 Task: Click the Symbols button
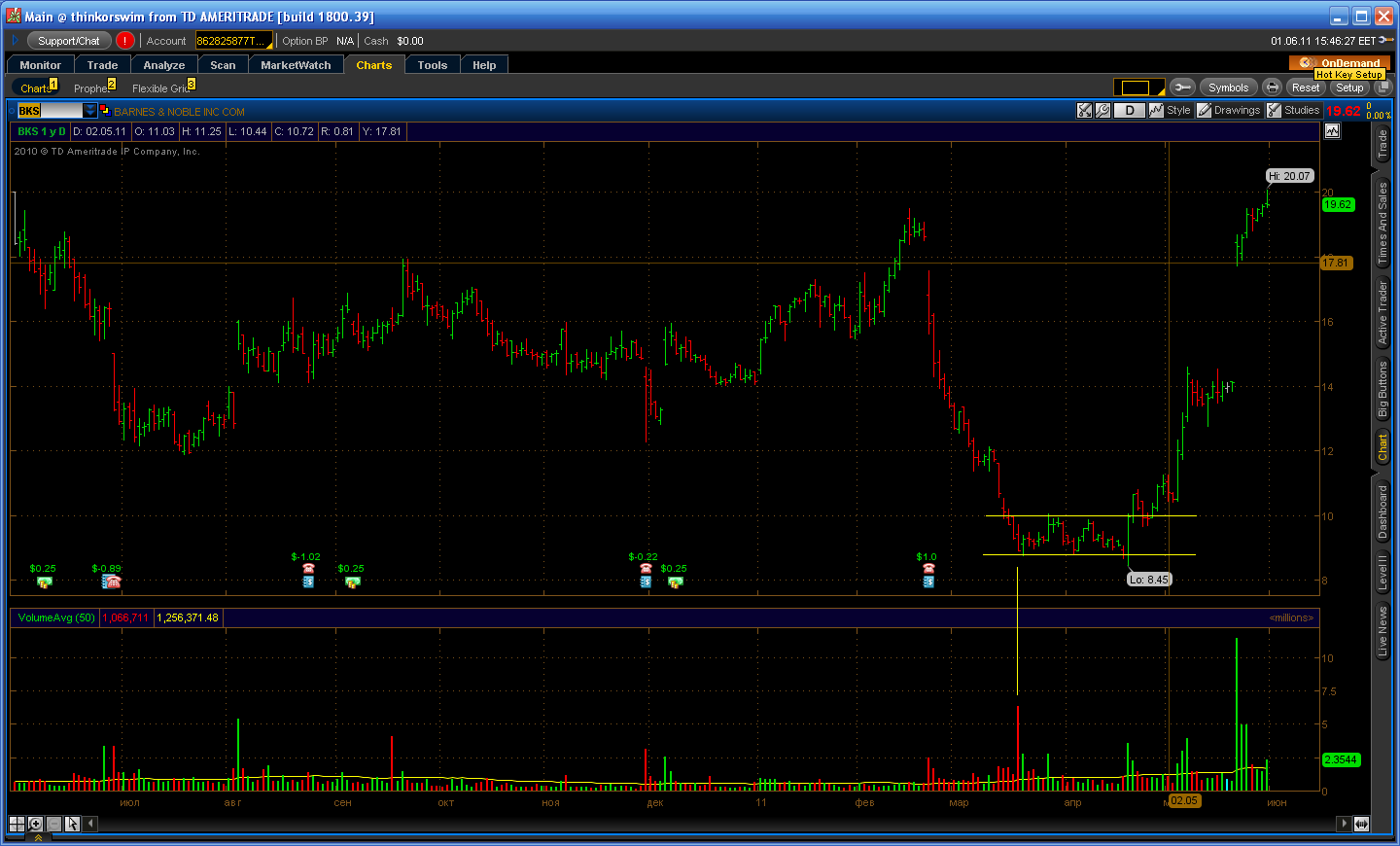click(1228, 88)
